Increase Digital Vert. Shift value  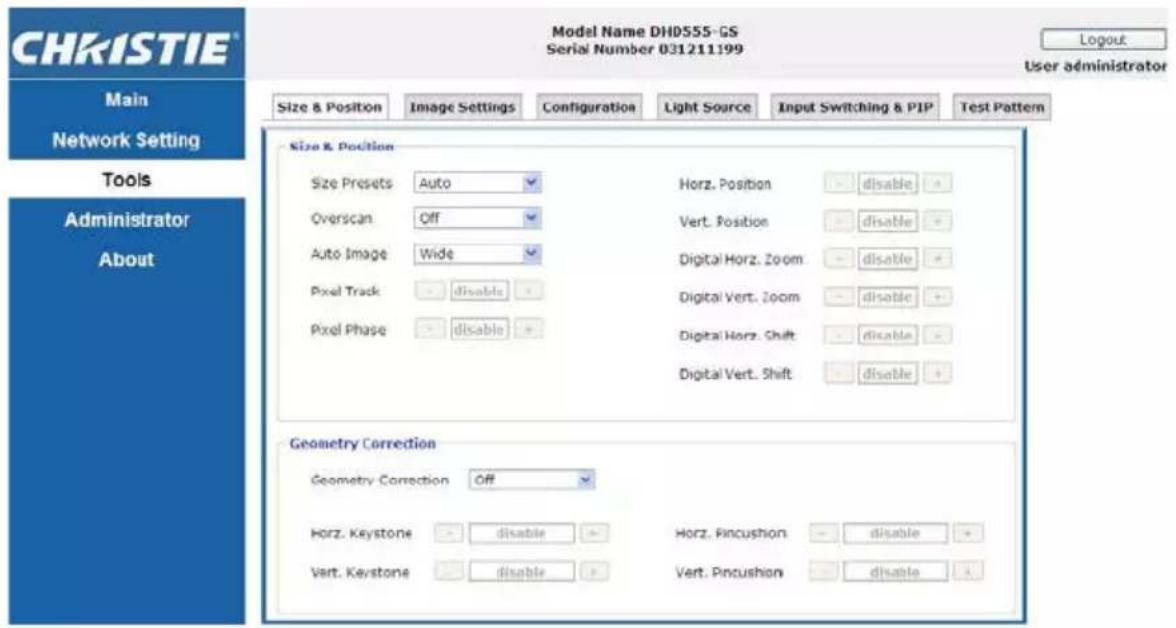tap(938, 374)
